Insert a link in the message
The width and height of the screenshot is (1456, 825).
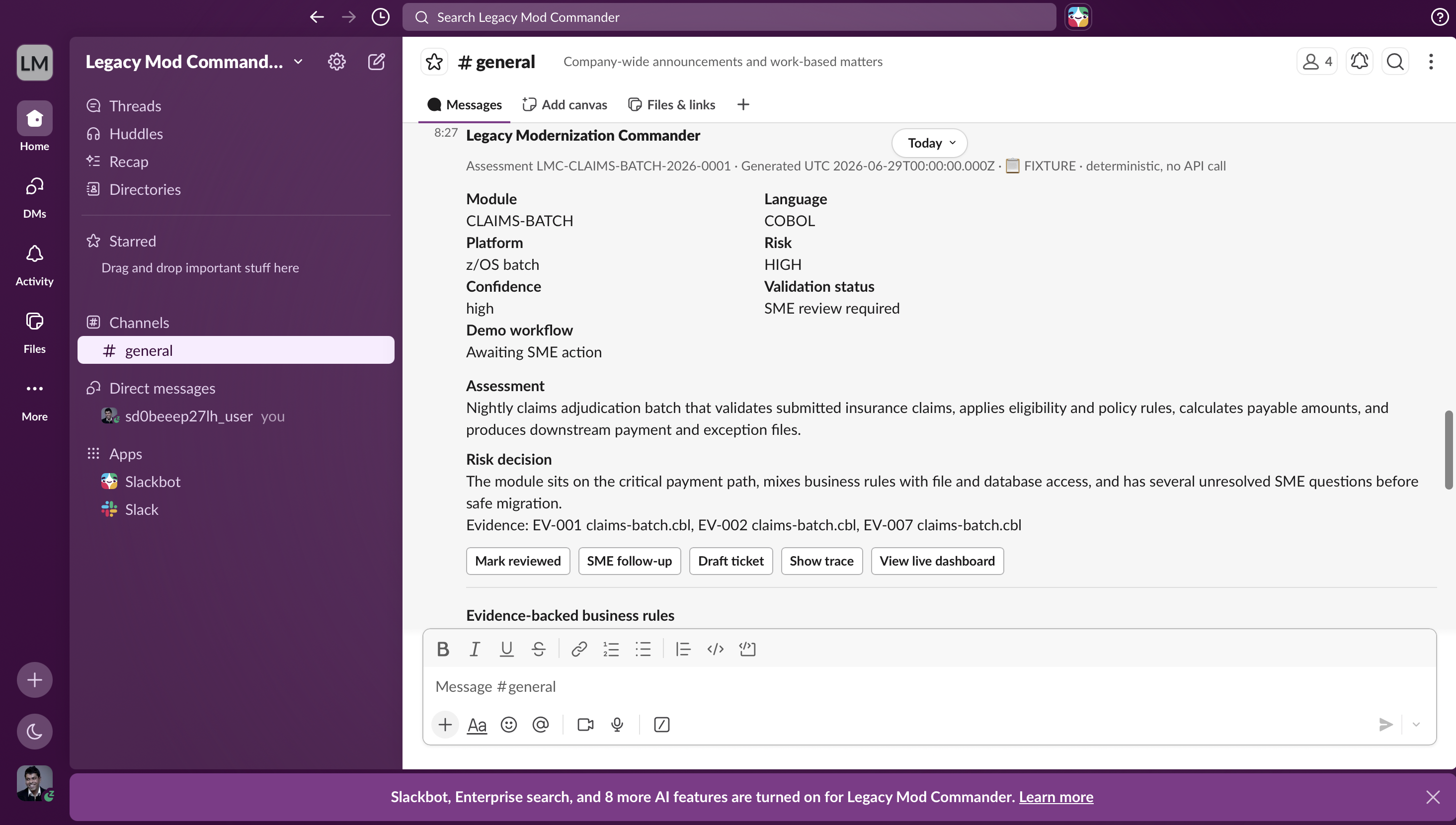coord(579,649)
